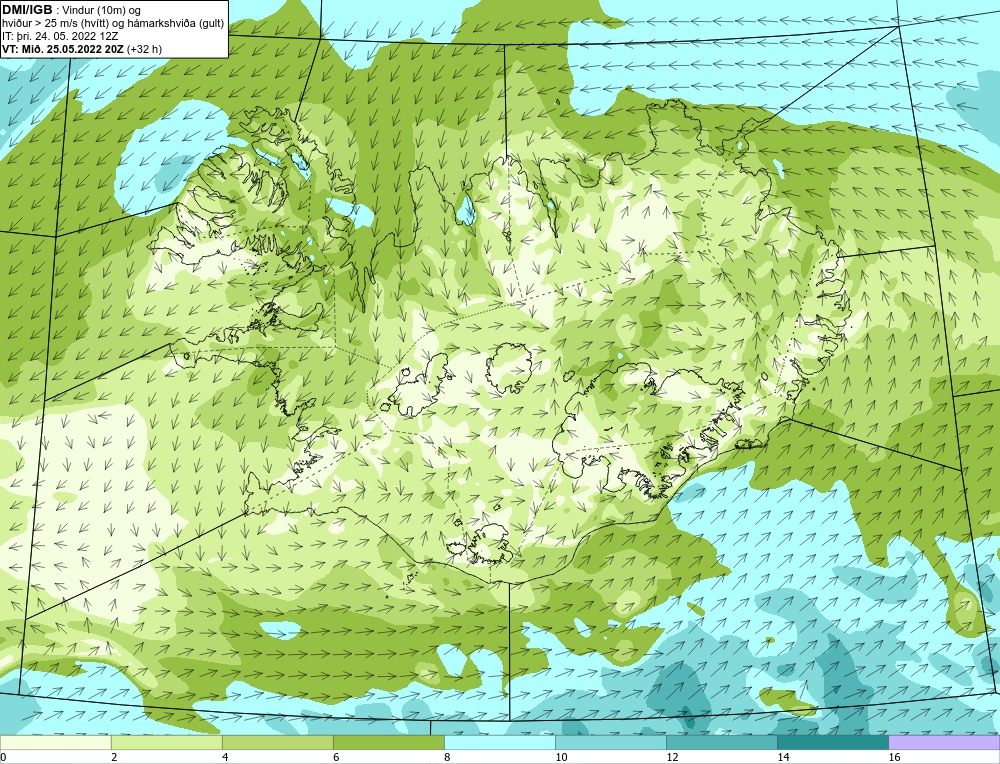The width and height of the screenshot is (1000, 764).
Task: Click the legend label '8'
Action: [x=447, y=758]
